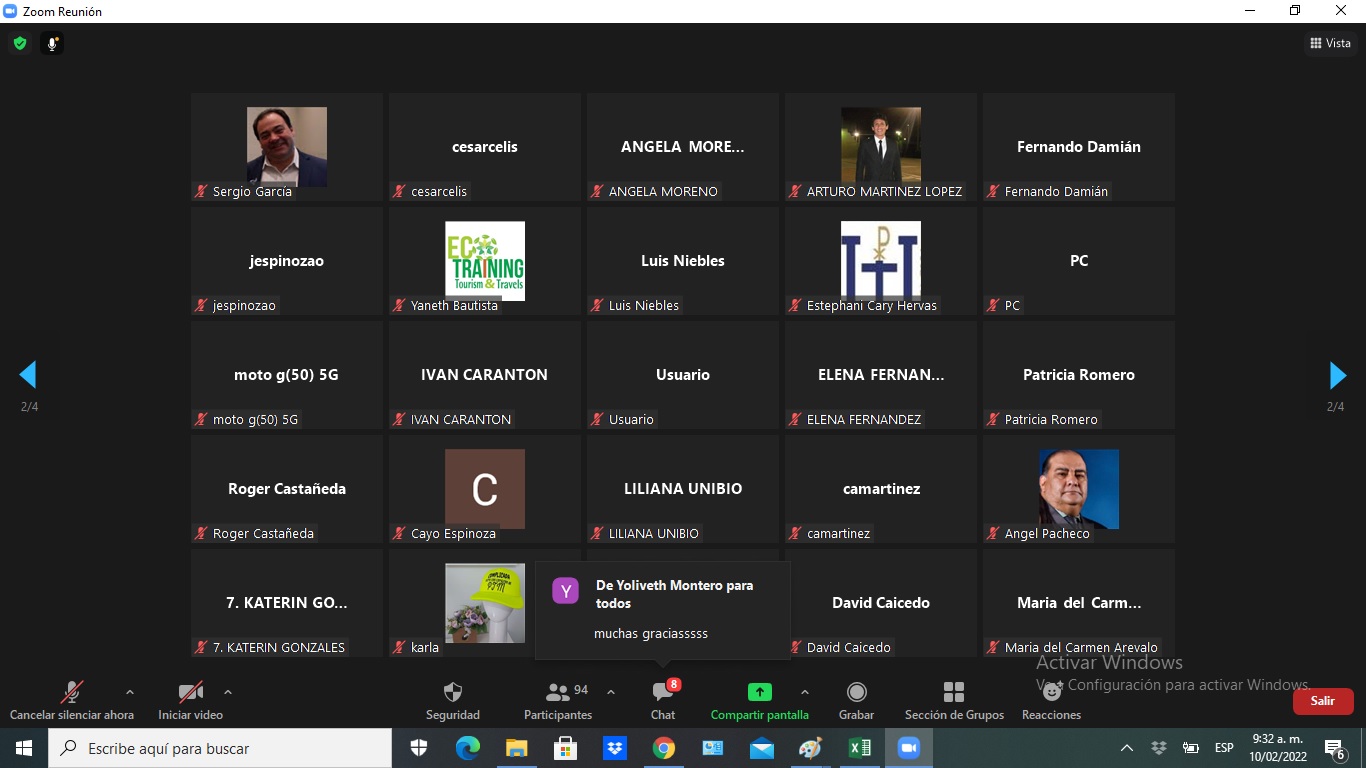
Task: Select Yaneth Bautista Eco Training tile
Action: (485, 261)
